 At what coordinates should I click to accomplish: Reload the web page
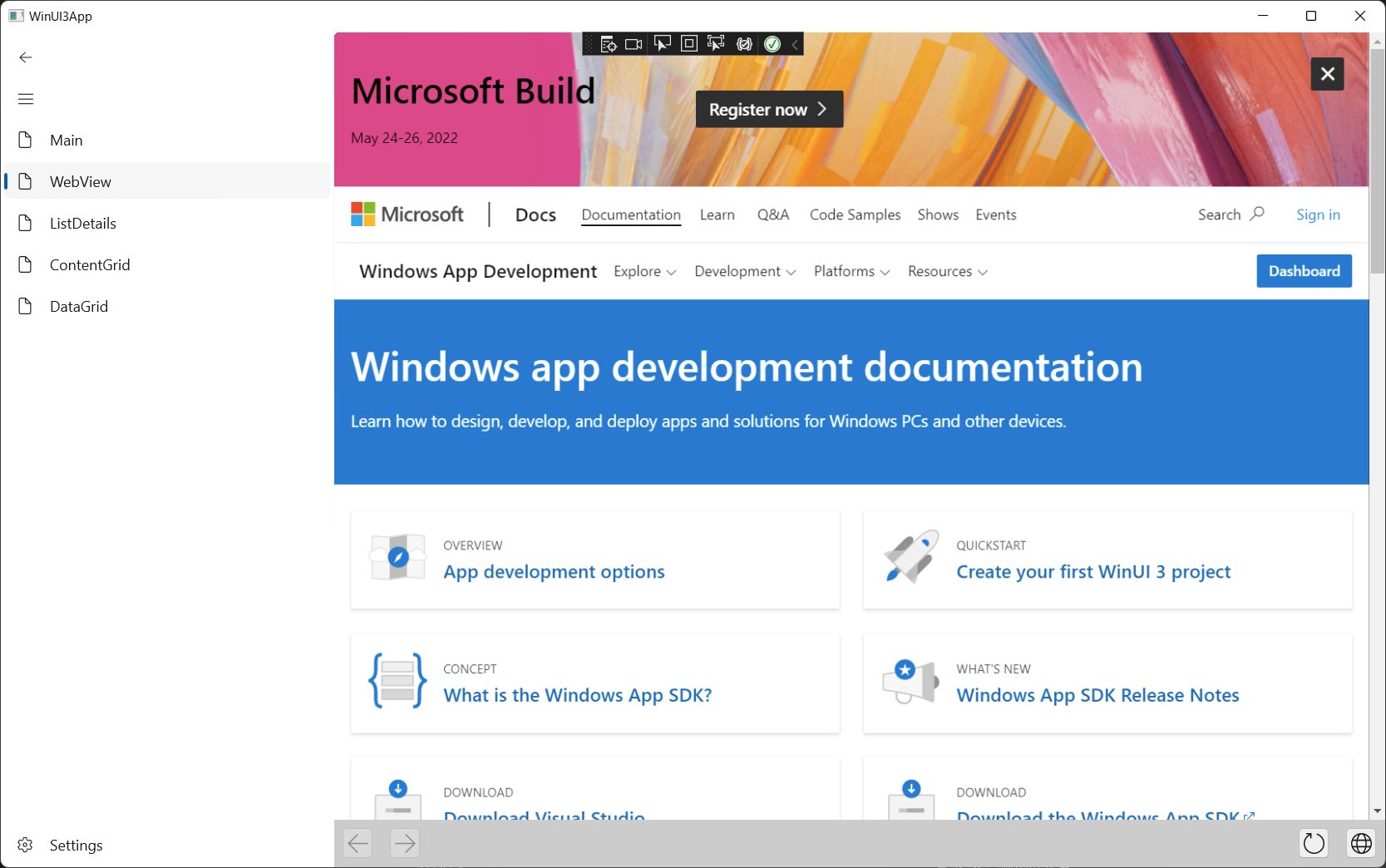(x=1314, y=843)
